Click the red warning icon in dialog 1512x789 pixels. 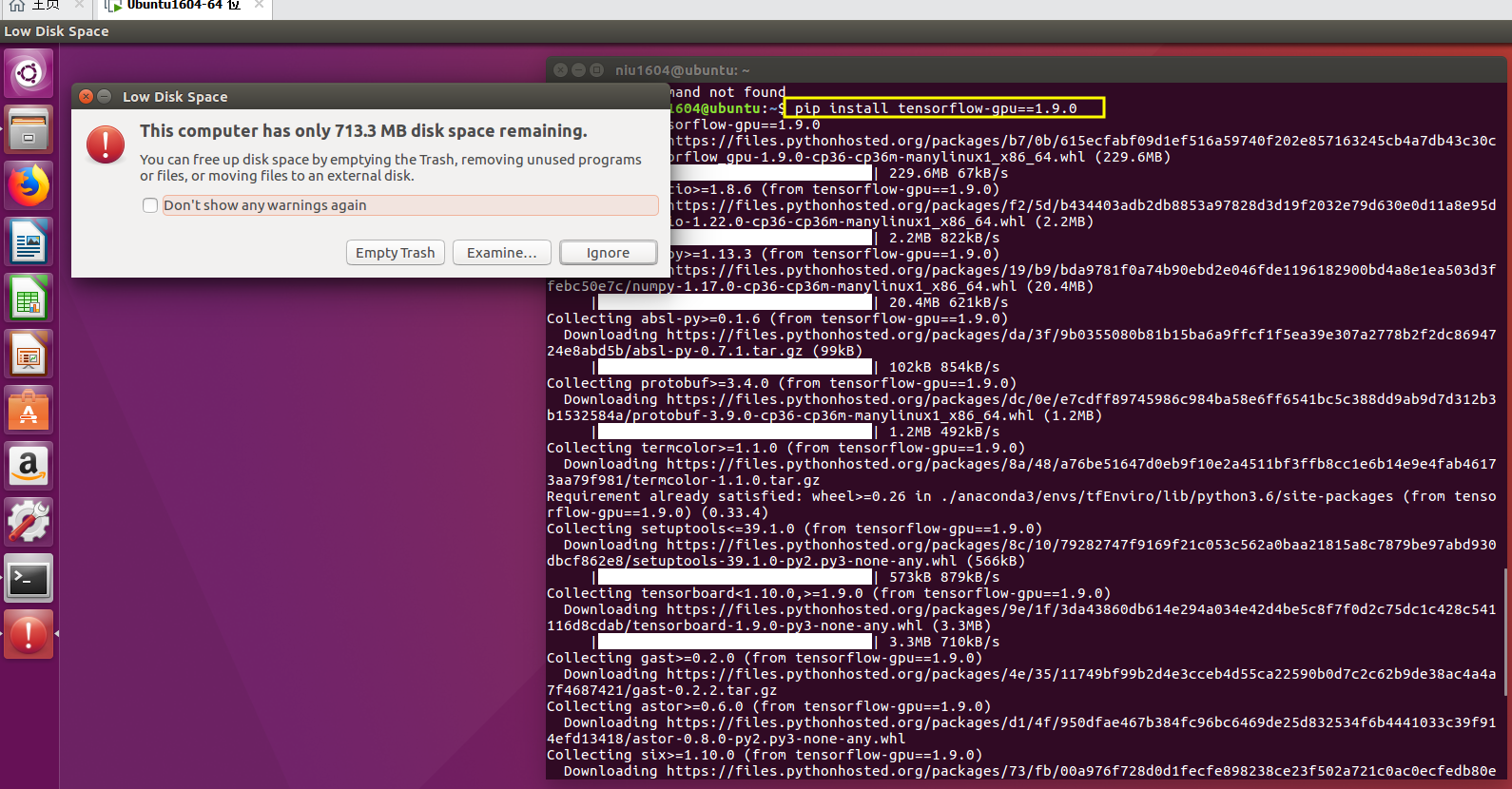pos(106,144)
